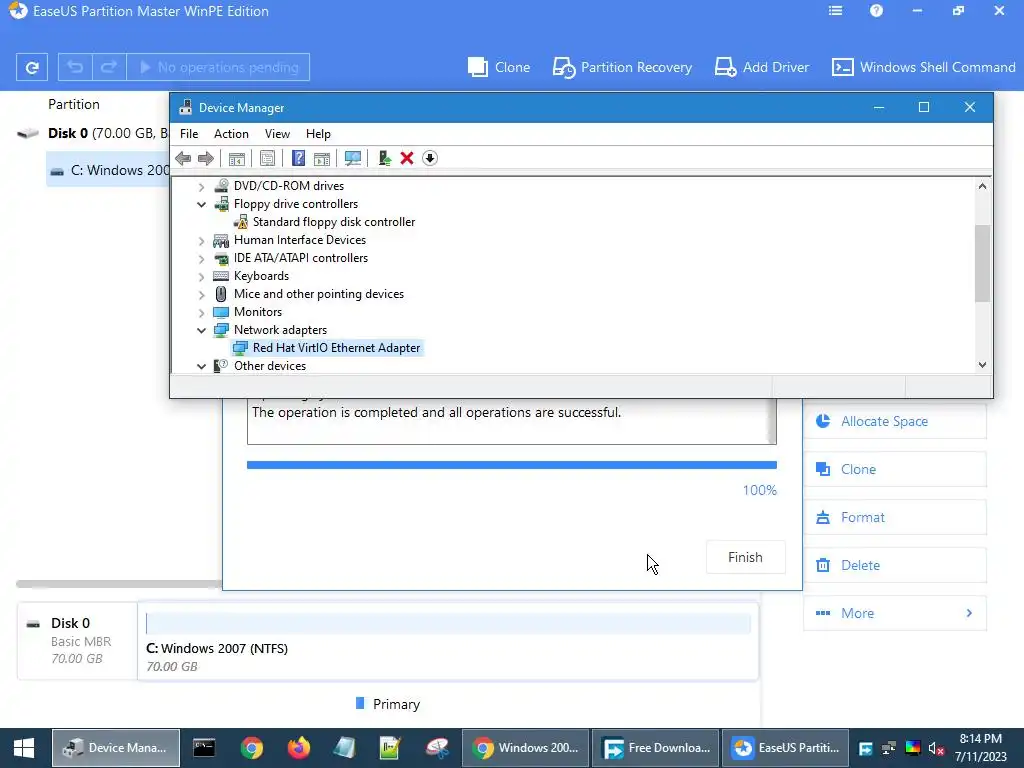1024x768 pixels.
Task: Click Format in the right side panel
Action: [895, 517]
